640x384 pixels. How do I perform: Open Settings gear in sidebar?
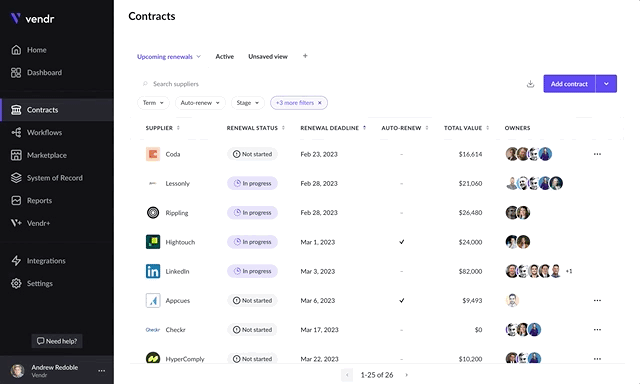point(16,283)
